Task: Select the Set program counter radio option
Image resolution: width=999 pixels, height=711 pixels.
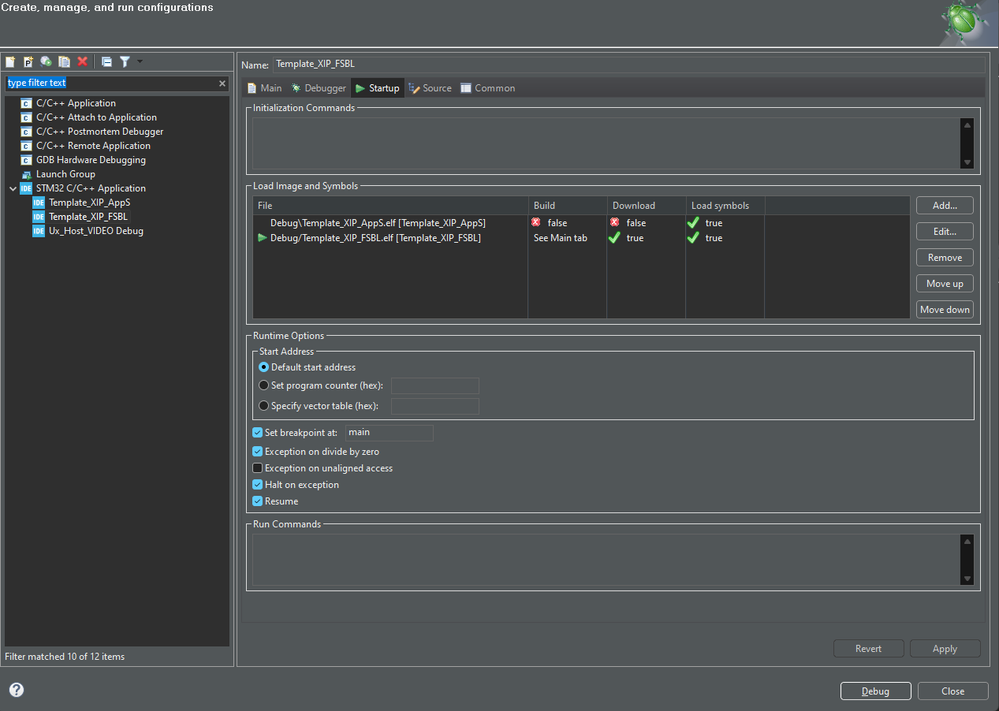Action: pos(264,385)
